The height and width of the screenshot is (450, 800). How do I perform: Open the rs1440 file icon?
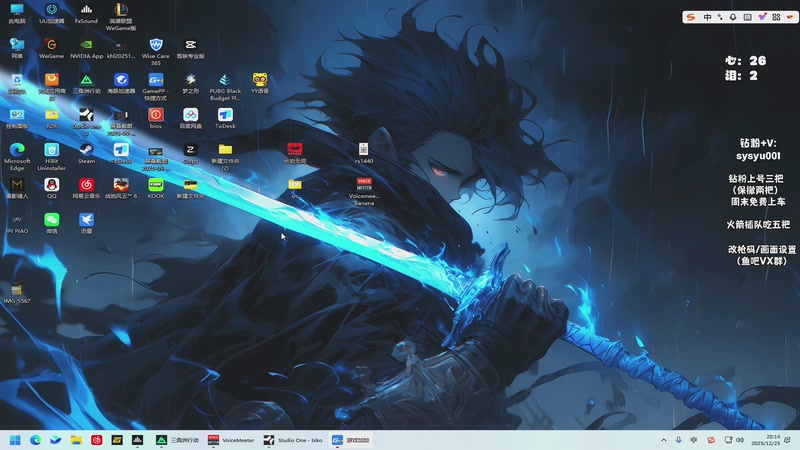point(363,153)
